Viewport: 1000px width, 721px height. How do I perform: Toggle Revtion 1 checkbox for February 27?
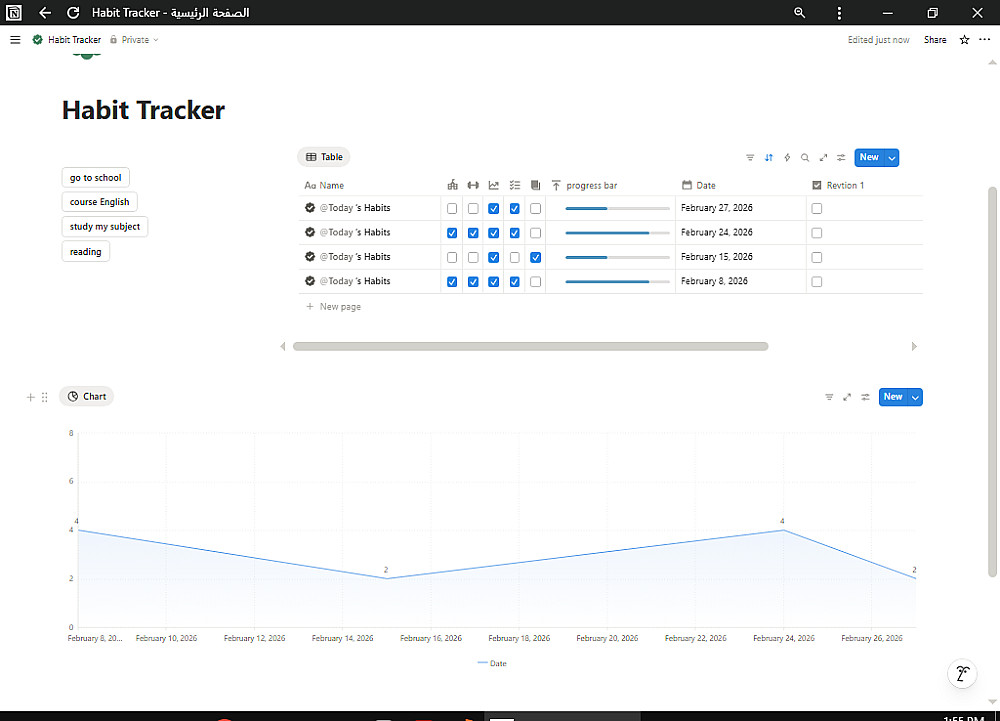pyautogui.click(x=817, y=208)
